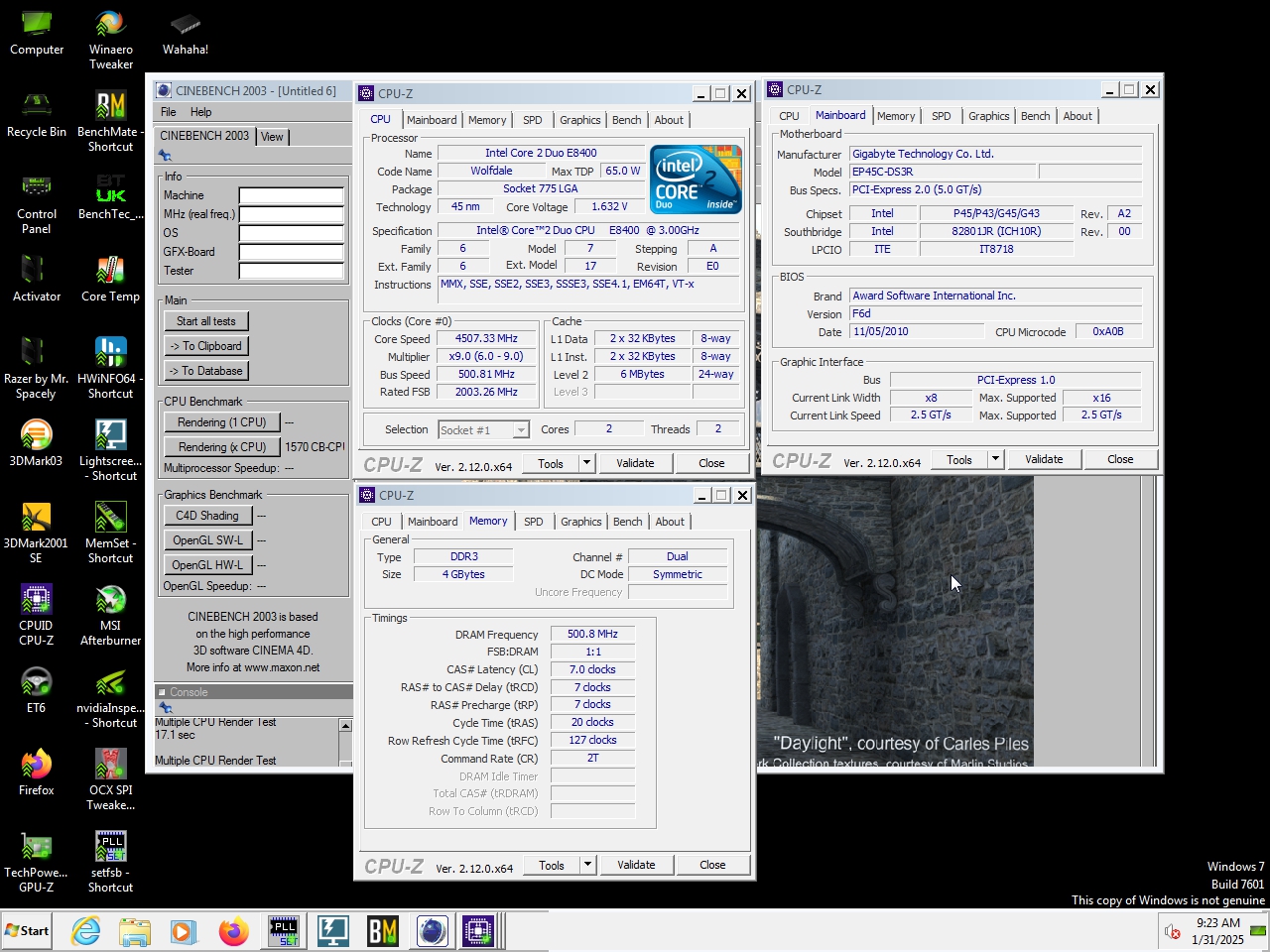This screenshot has width=1270, height=952.
Task: Click Start all tests in CINEBENCH
Action: coord(206,321)
